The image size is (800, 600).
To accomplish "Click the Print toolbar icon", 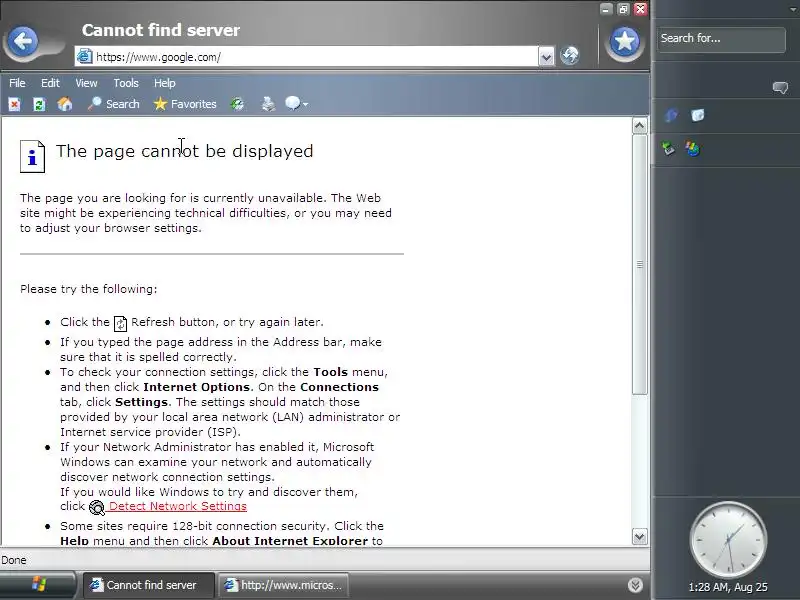I will 268,104.
